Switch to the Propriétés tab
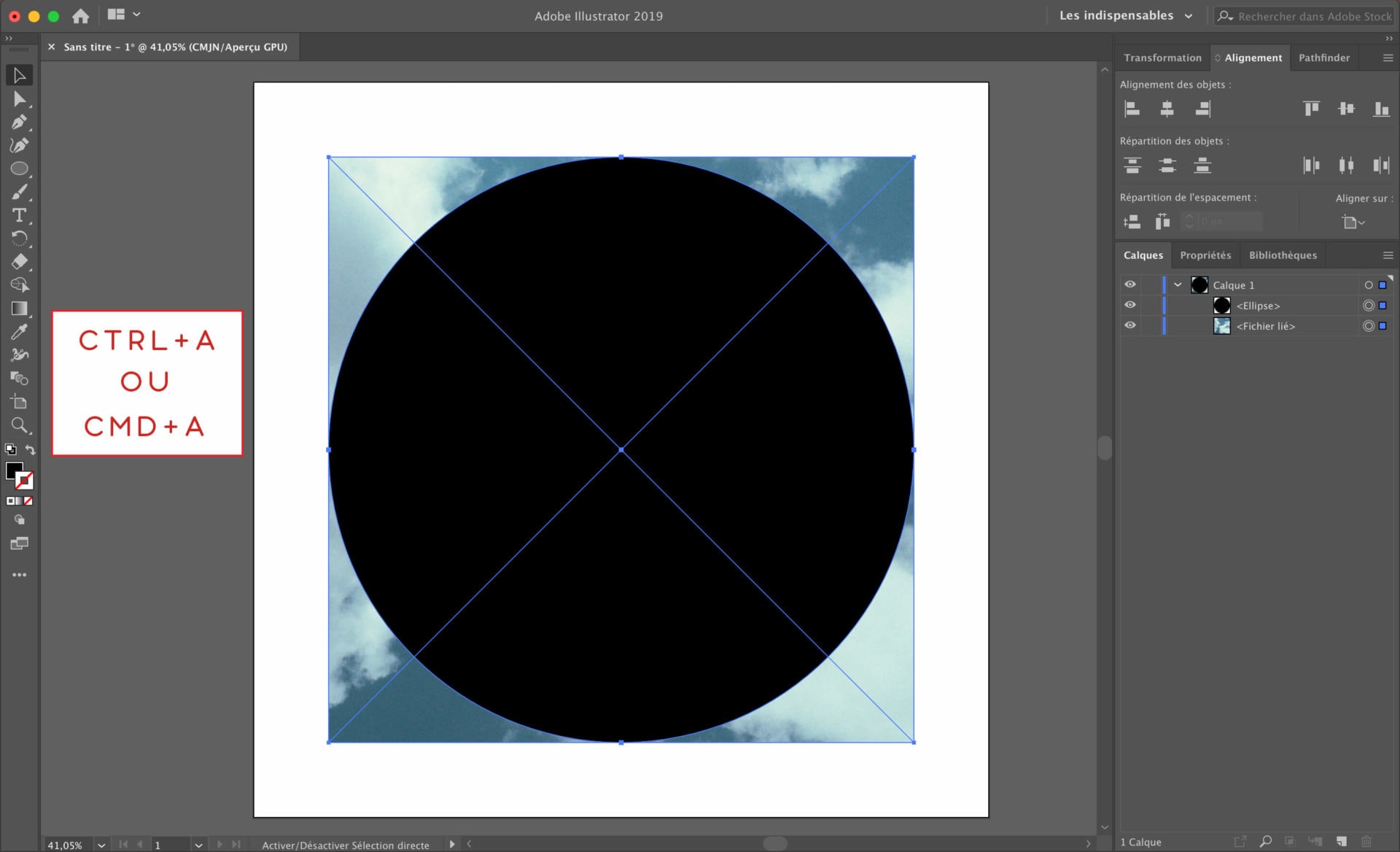This screenshot has height=852, width=1400. pyautogui.click(x=1205, y=255)
